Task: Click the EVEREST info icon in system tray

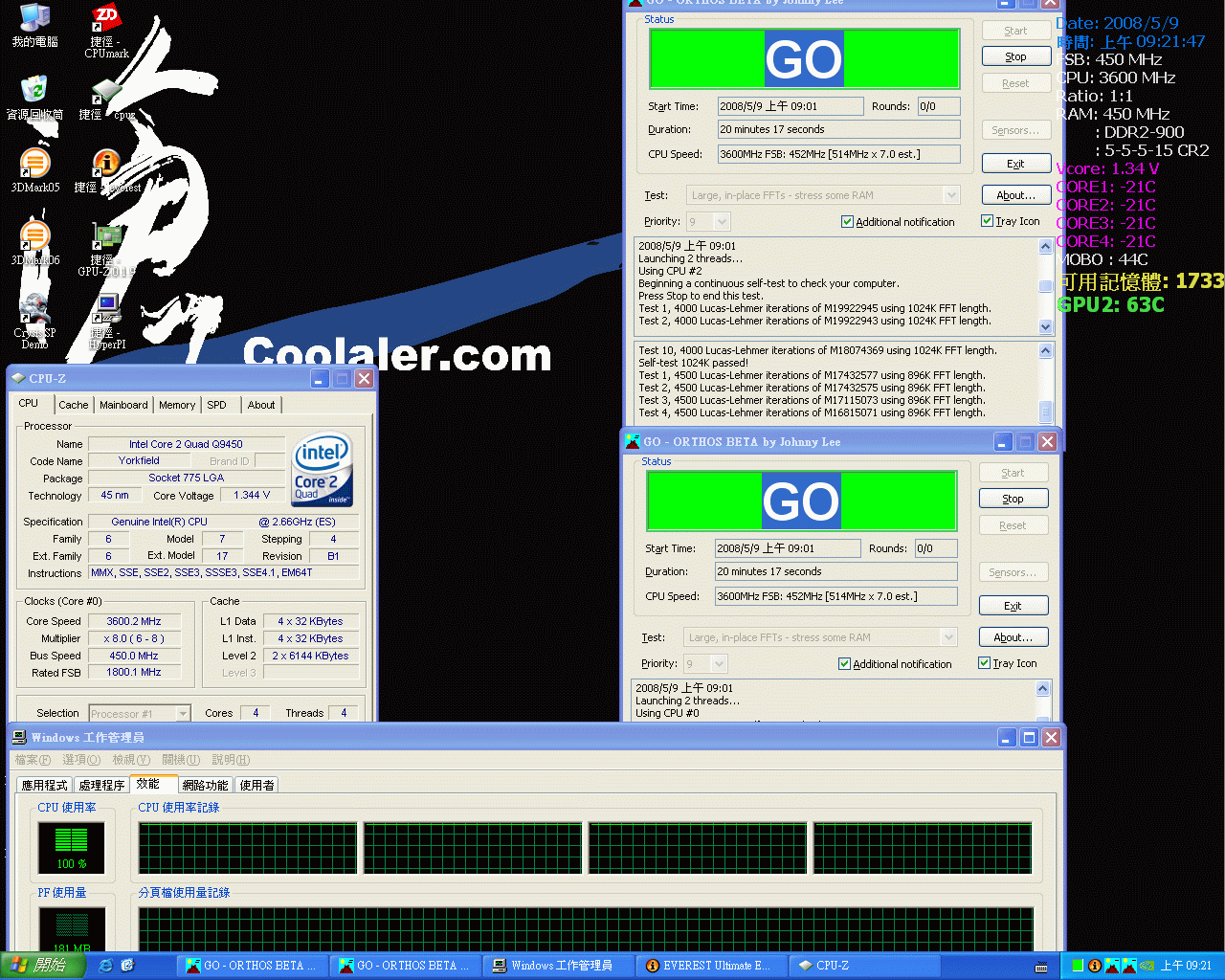Action: coord(1095,966)
